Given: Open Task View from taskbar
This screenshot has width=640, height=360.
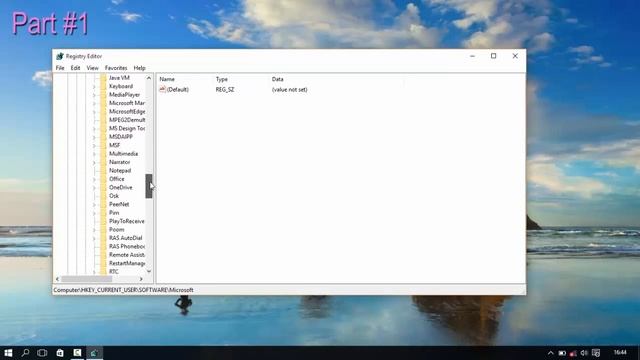Looking at the screenshot, I should (x=42, y=353).
